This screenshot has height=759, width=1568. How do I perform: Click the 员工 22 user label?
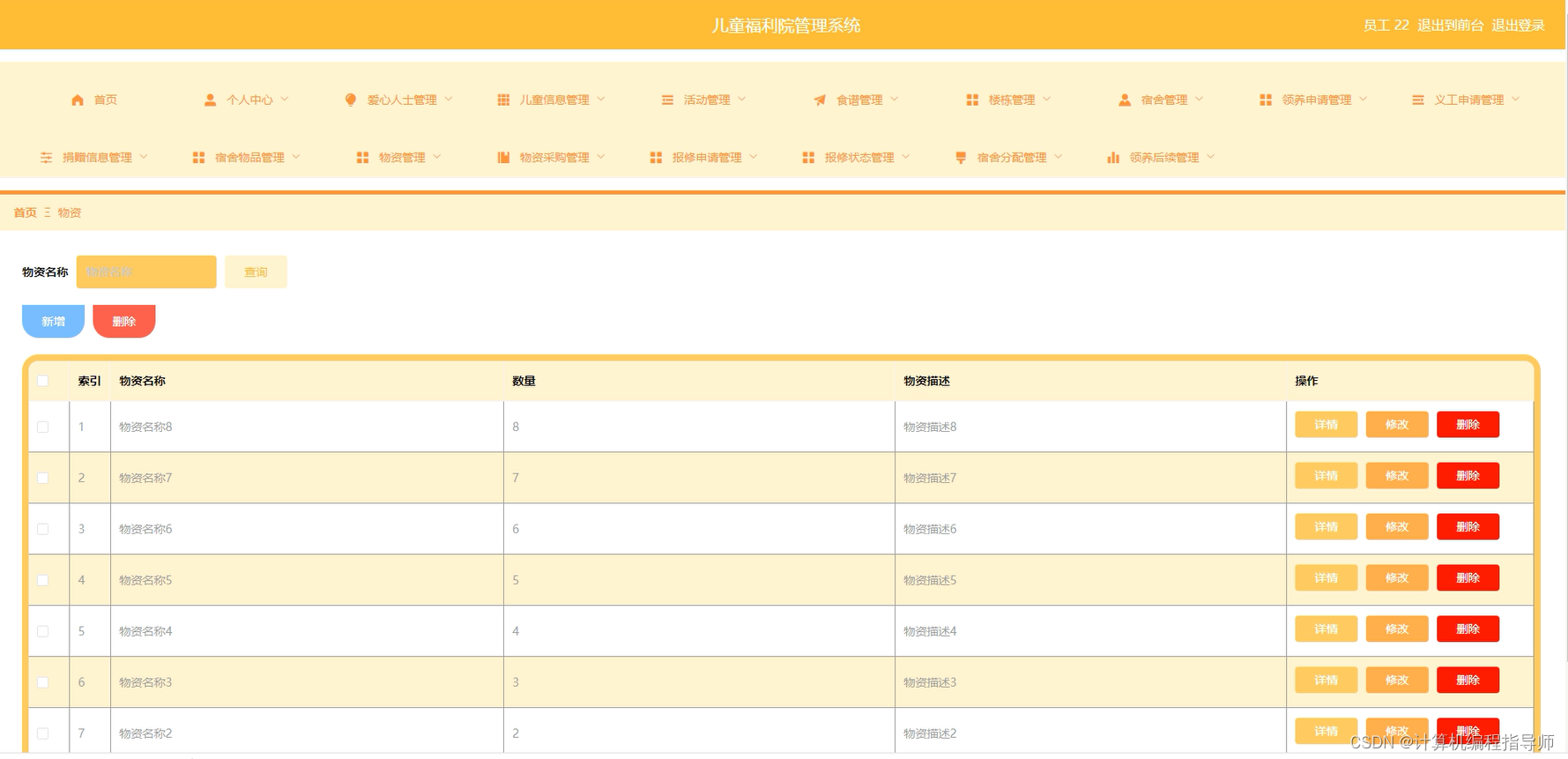tap(1386, 25)
